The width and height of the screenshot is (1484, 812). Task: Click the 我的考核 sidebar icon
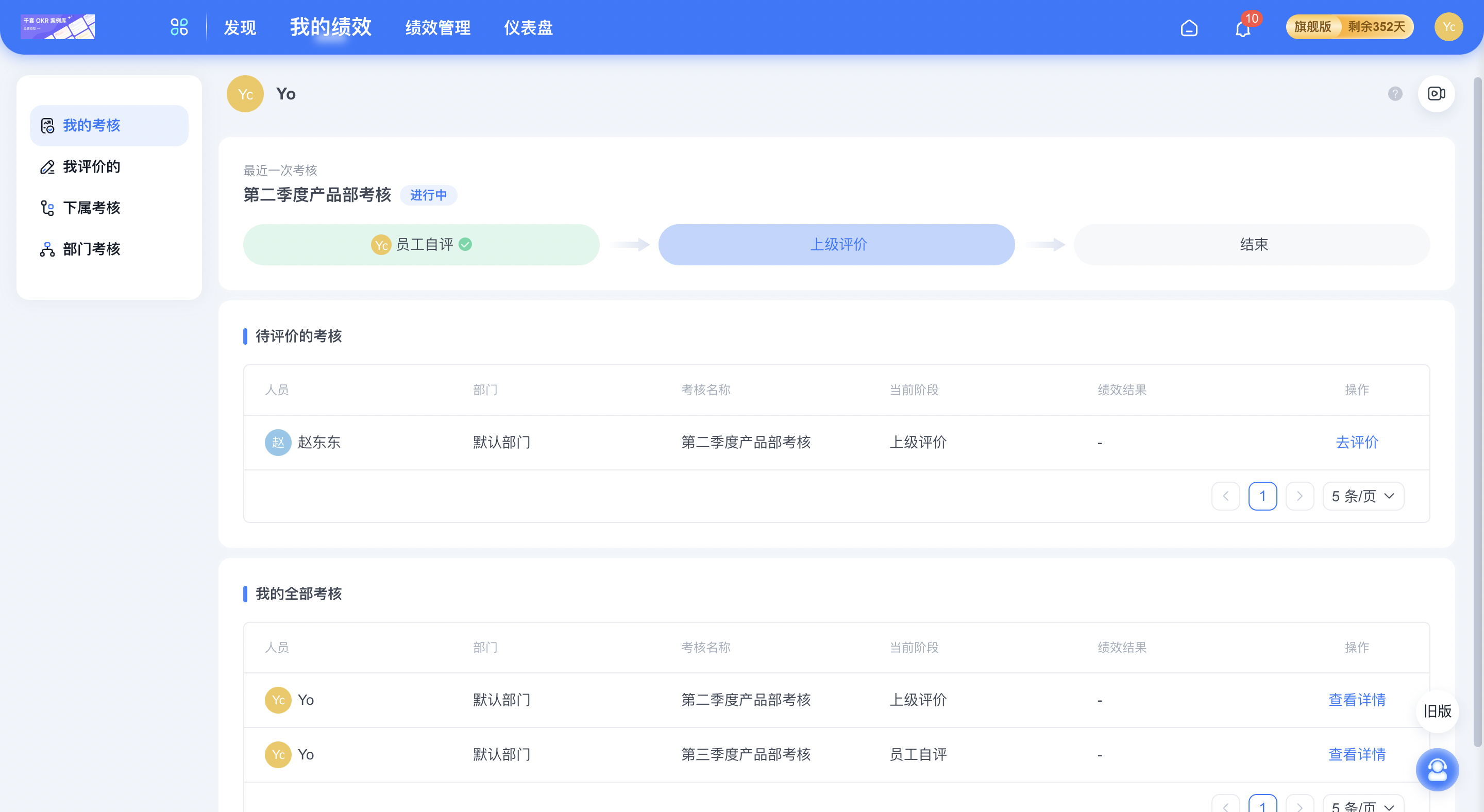click(47, 126)
